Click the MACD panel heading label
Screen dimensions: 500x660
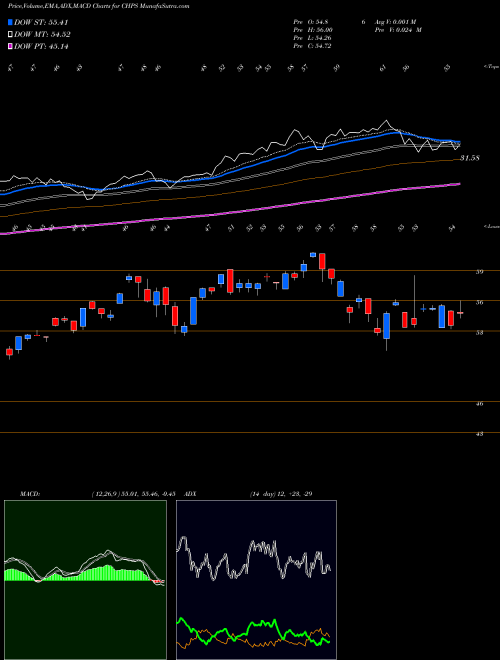29,494
